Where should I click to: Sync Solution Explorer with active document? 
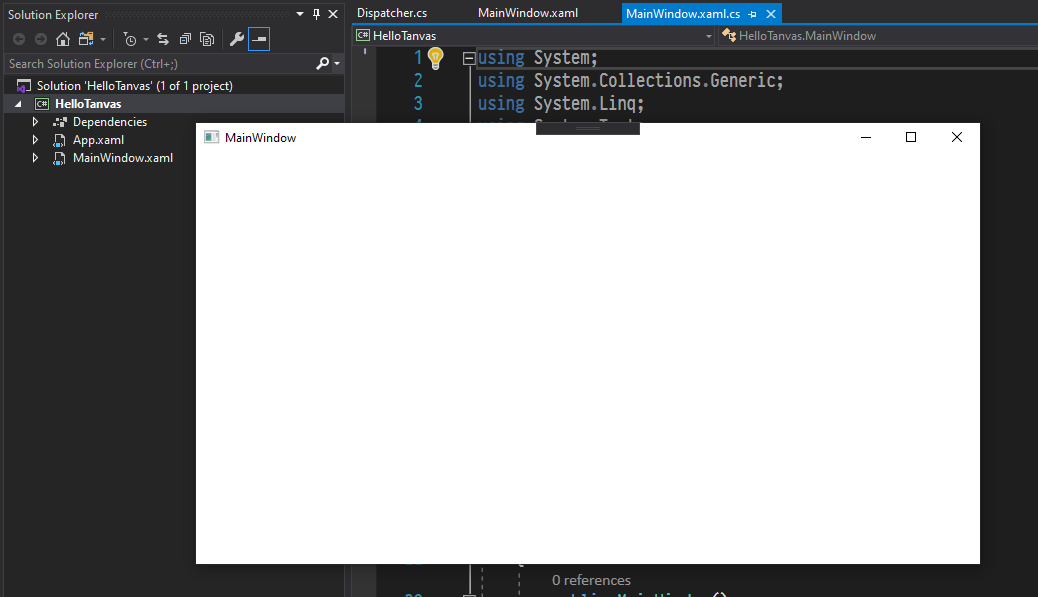pyautogui.click(x=162, y=39)
